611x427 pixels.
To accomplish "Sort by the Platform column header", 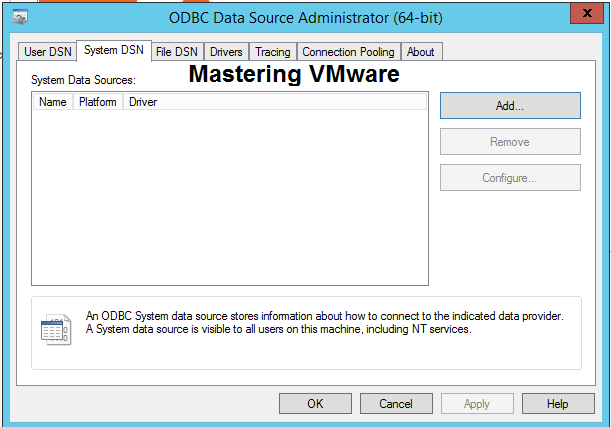I will (x=98, y=102).
